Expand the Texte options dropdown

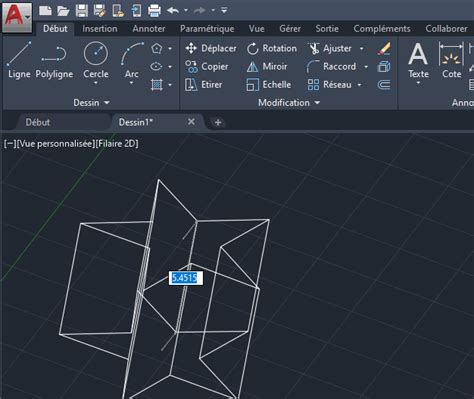click(418, 83)
